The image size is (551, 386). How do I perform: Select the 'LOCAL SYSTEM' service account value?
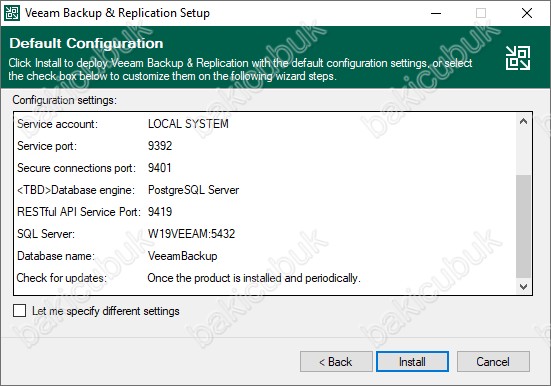(188, 124)
